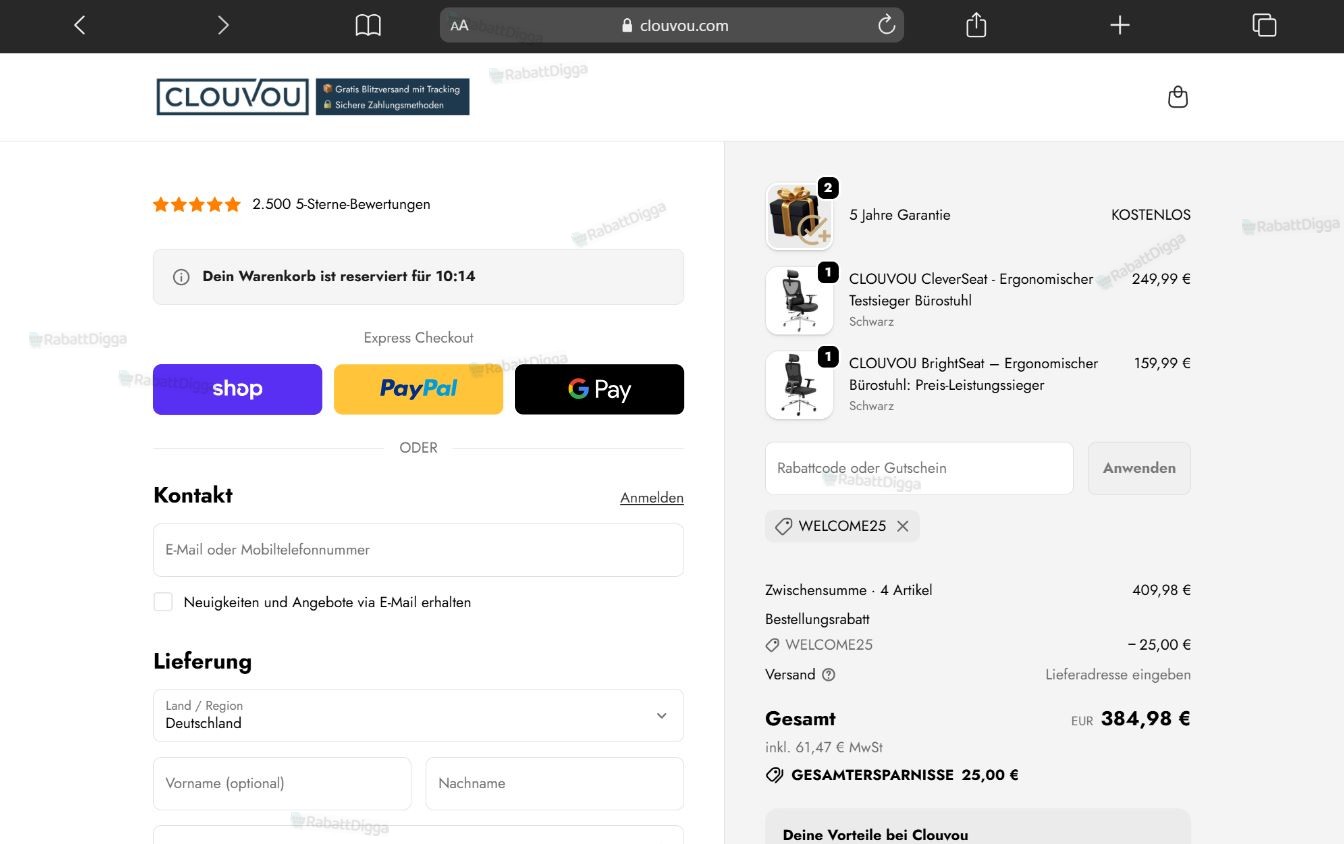The height and width of the screenshot is (844, 1344).
Task: Open the 5 Jahre Garantie gift thumbnail
Action: point(799,216)
